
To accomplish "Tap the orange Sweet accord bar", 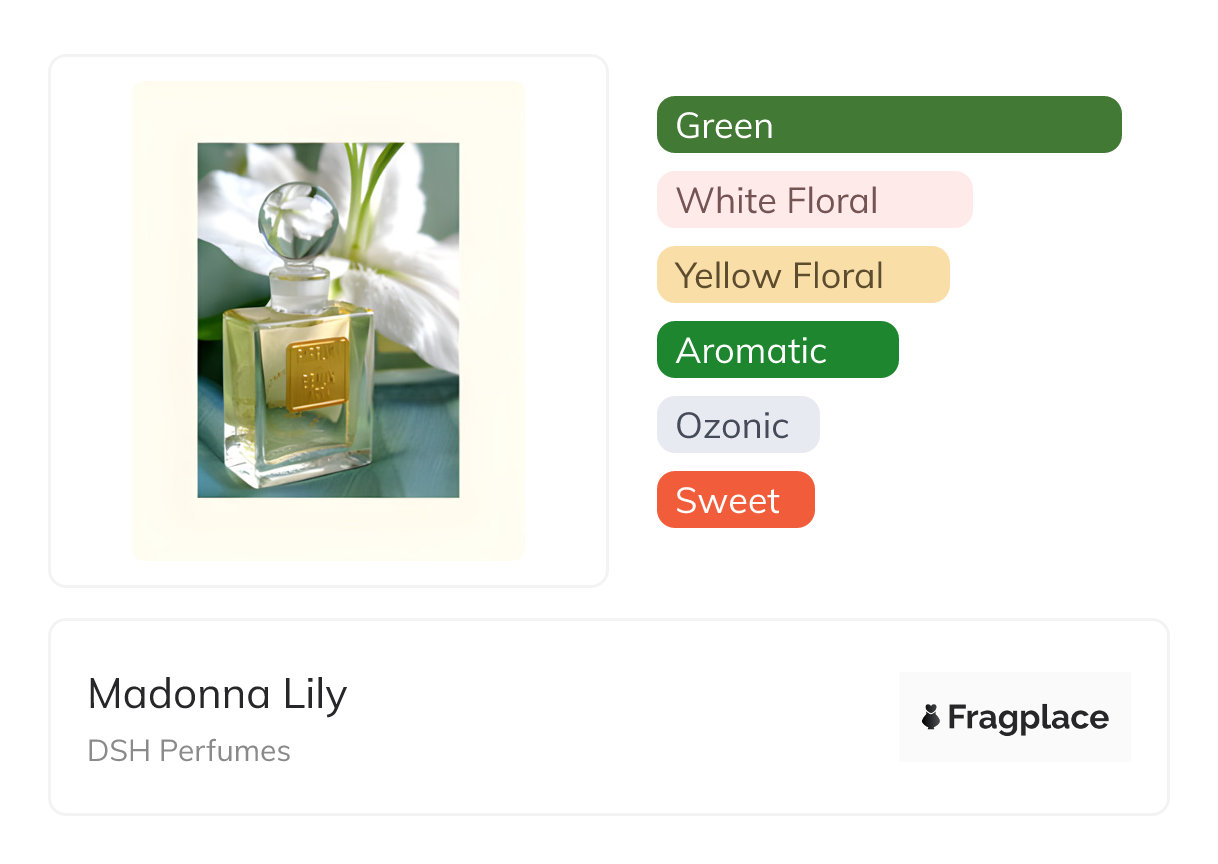I will (x=735, y=500).
